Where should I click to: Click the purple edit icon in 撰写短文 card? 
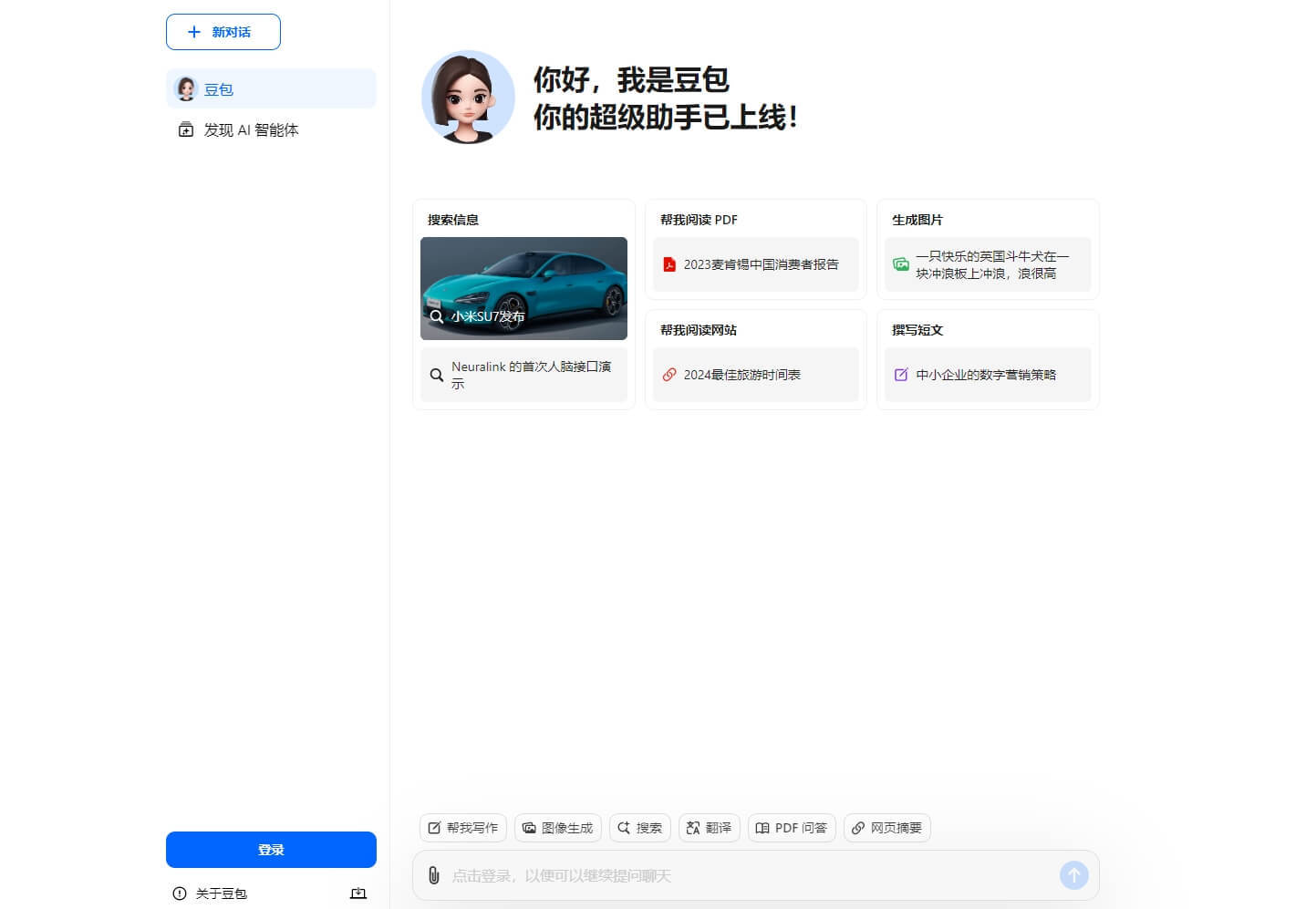point(901,375)
